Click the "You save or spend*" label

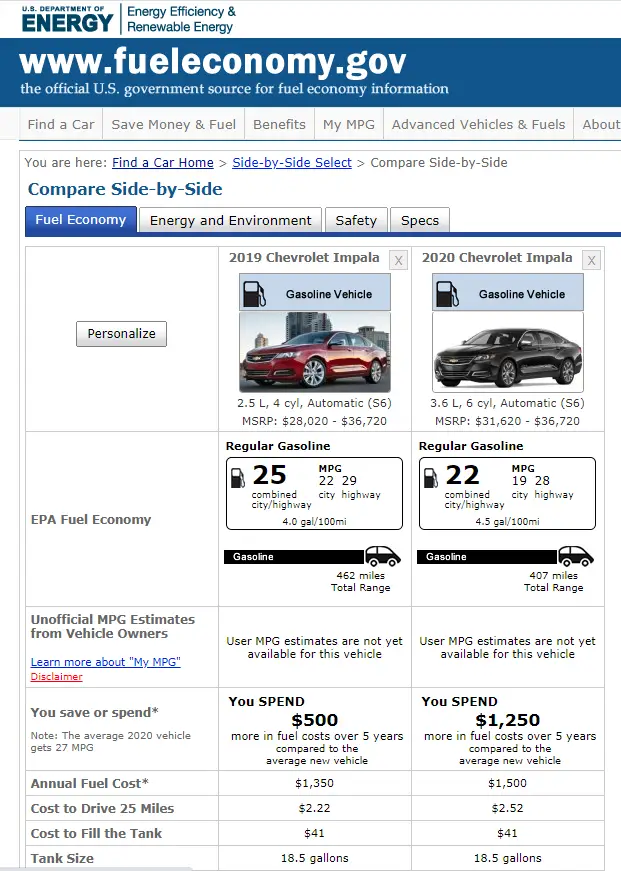(94, 712)
